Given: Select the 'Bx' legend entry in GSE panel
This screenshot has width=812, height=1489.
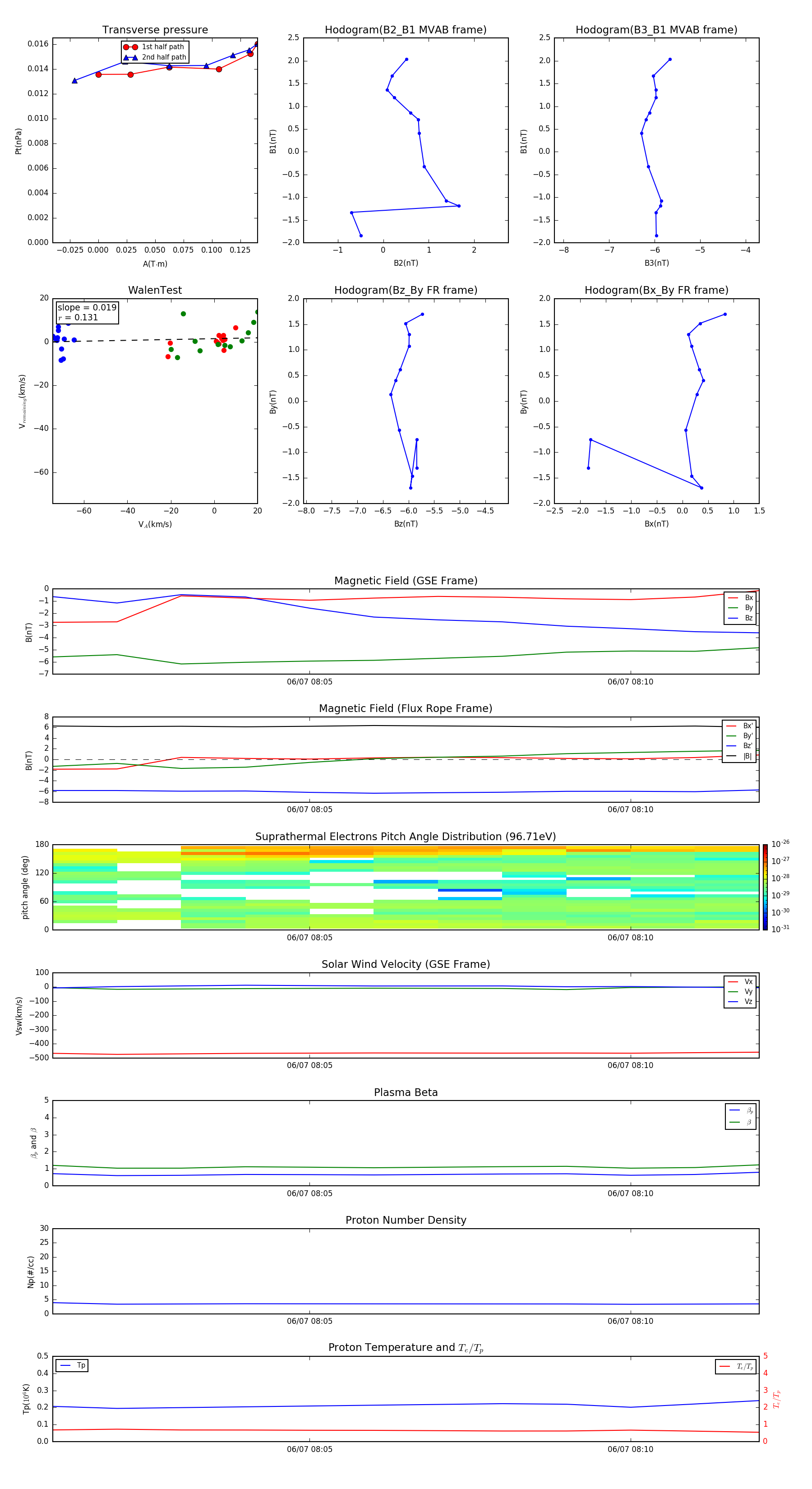Looking at the screenshot, I should click(740, 598).
